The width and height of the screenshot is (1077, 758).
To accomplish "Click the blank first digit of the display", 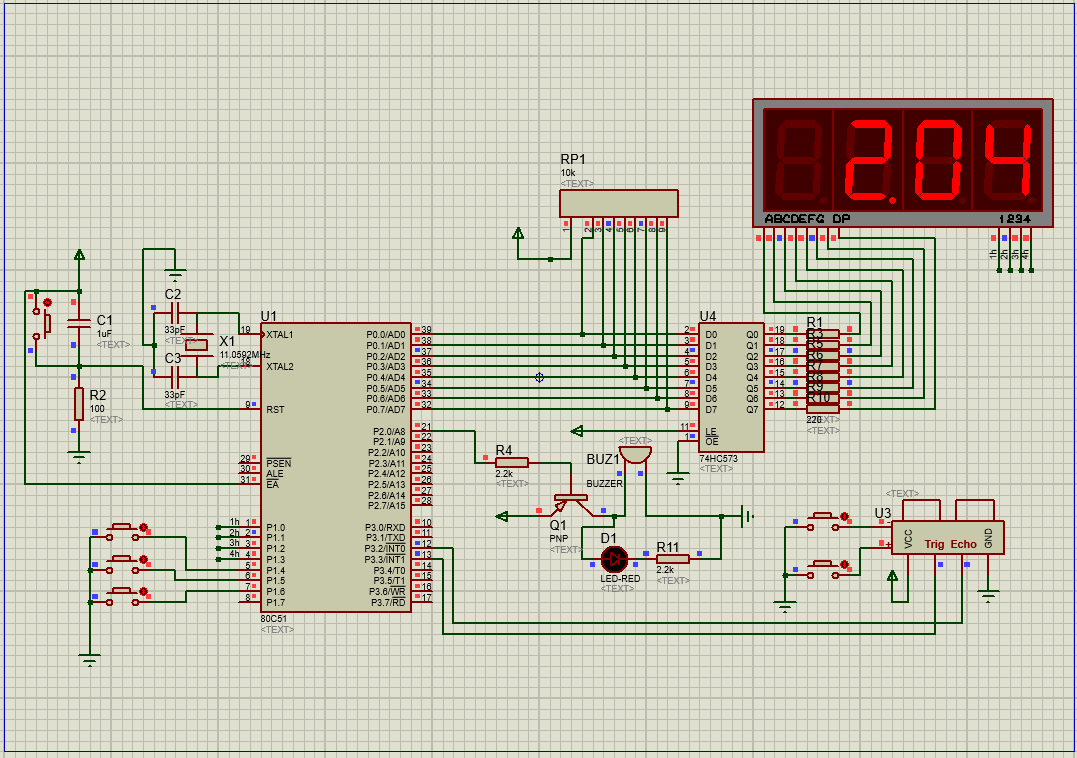I will 798,161.
